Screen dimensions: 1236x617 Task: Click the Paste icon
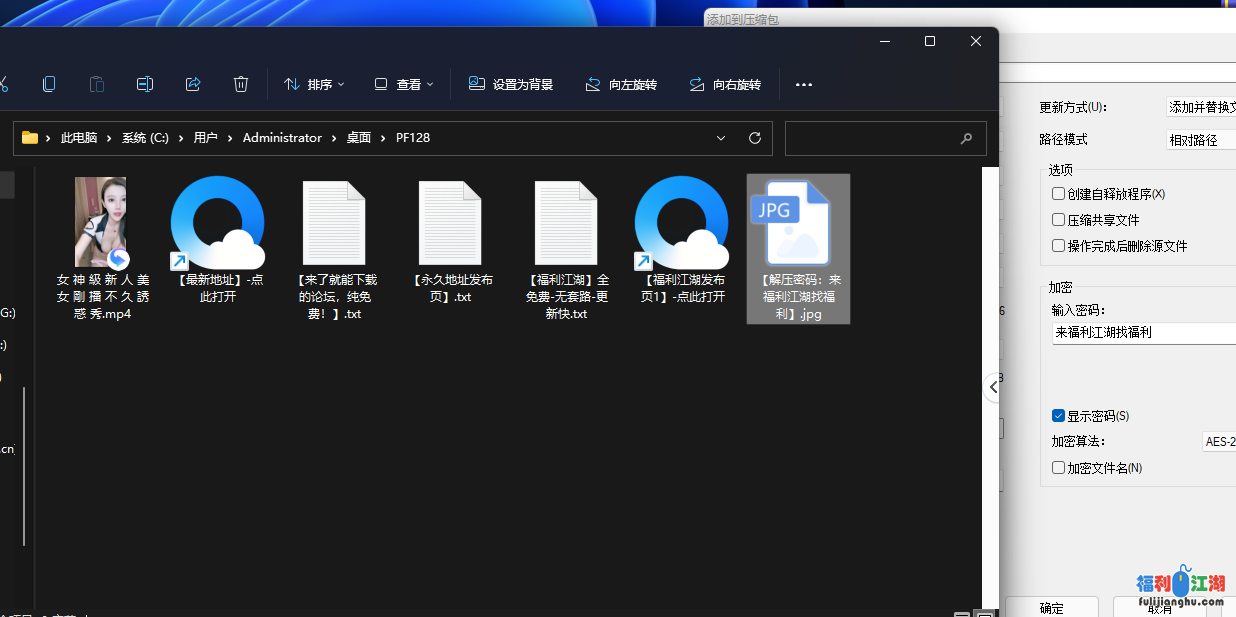[96, 84]
